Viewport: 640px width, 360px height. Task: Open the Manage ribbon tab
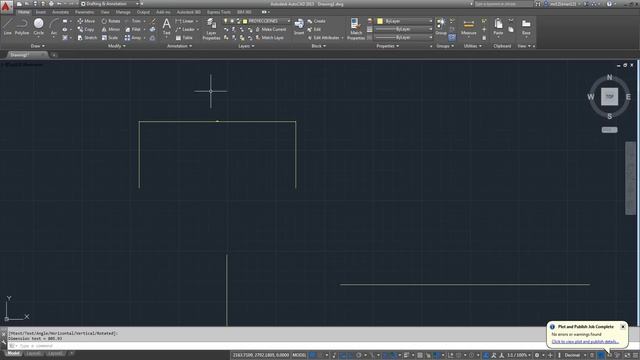[x=123, y=12]
